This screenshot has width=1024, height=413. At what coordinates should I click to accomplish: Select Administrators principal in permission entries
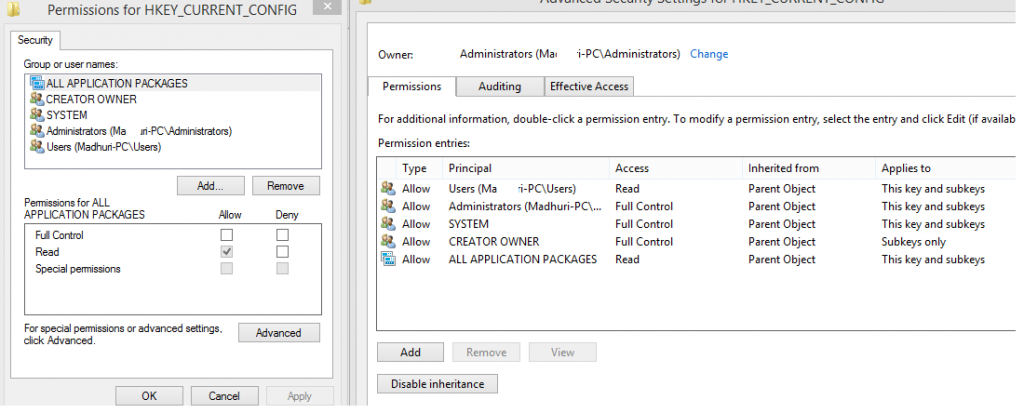click(x=524, y=206)
